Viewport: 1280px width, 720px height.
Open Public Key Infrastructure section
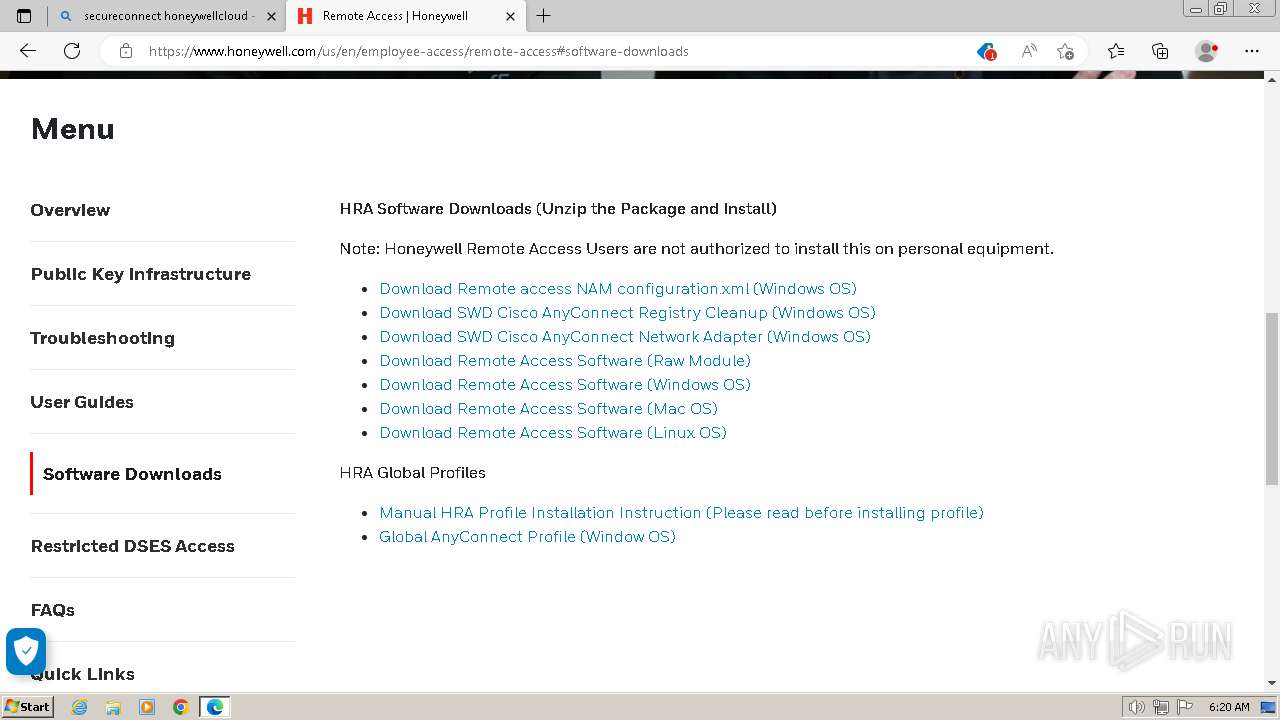pyautogui.click(x=141, y=274)
